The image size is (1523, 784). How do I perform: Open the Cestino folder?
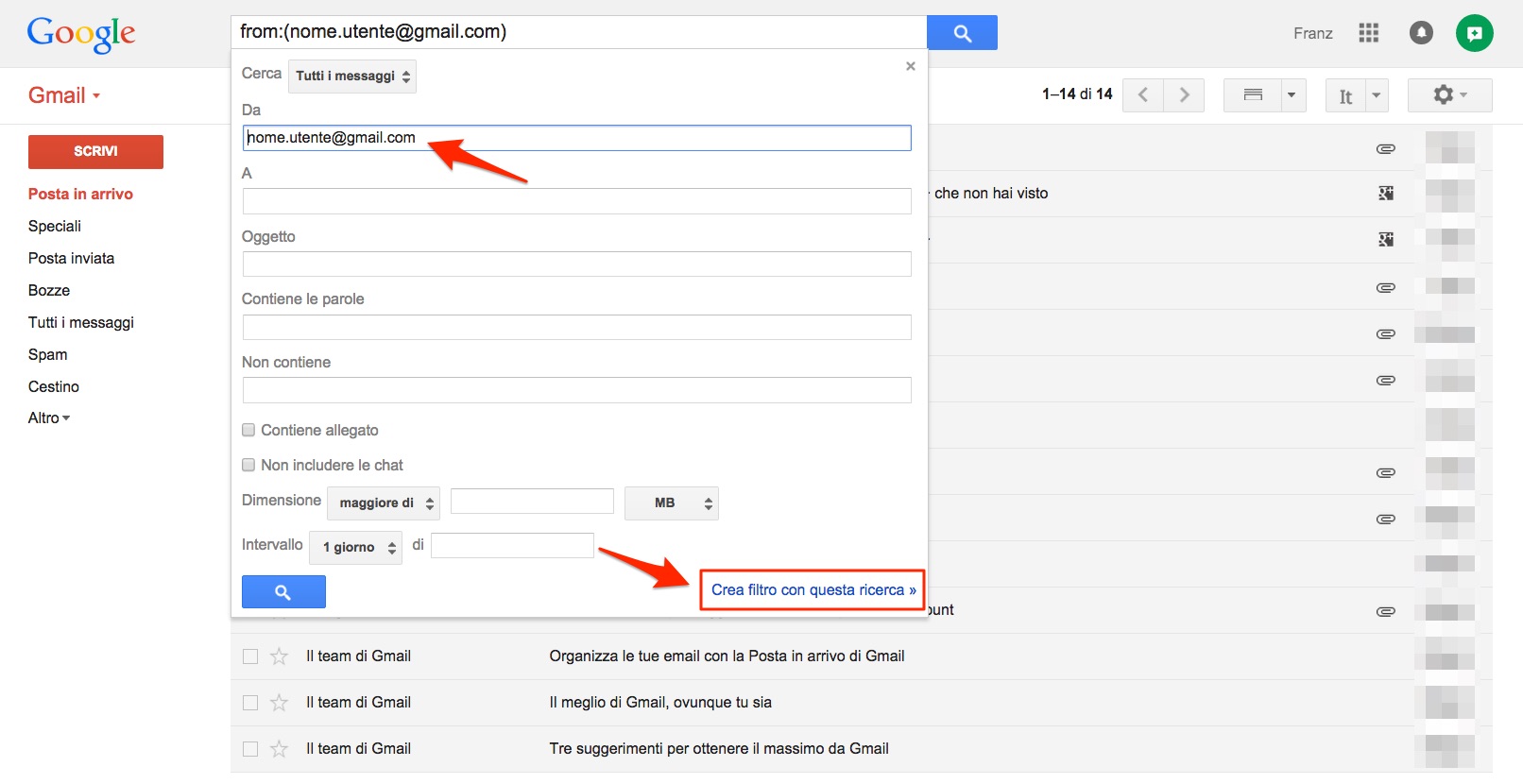click(54, 386)
